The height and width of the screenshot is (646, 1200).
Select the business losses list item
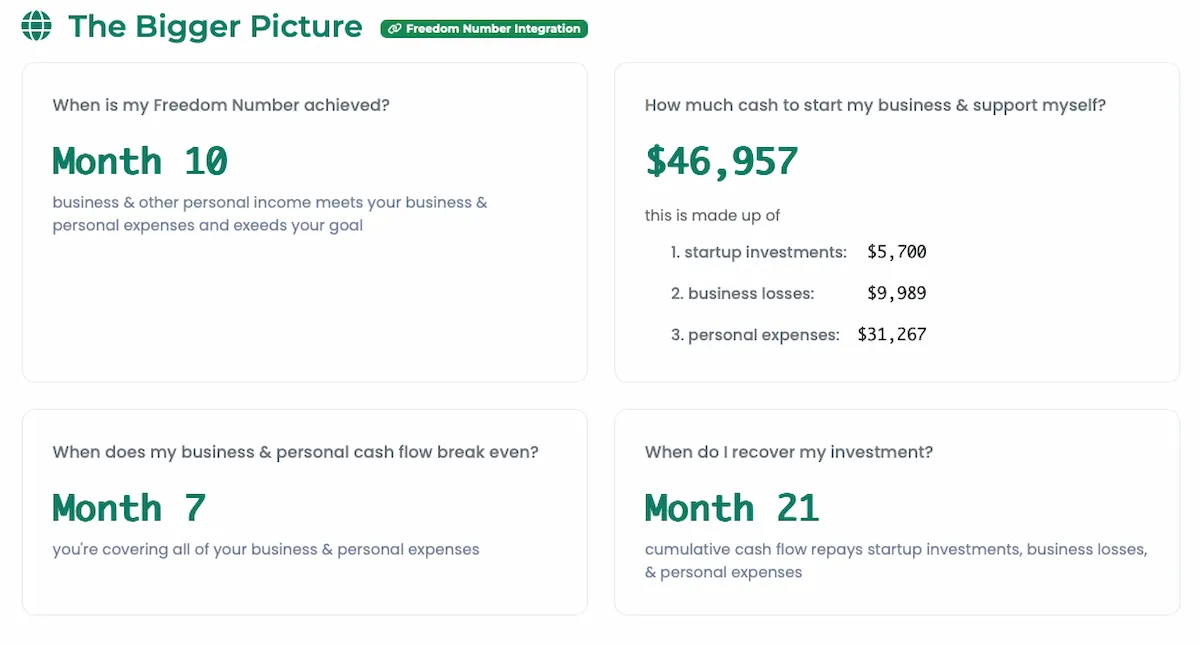tap(743, 293)
